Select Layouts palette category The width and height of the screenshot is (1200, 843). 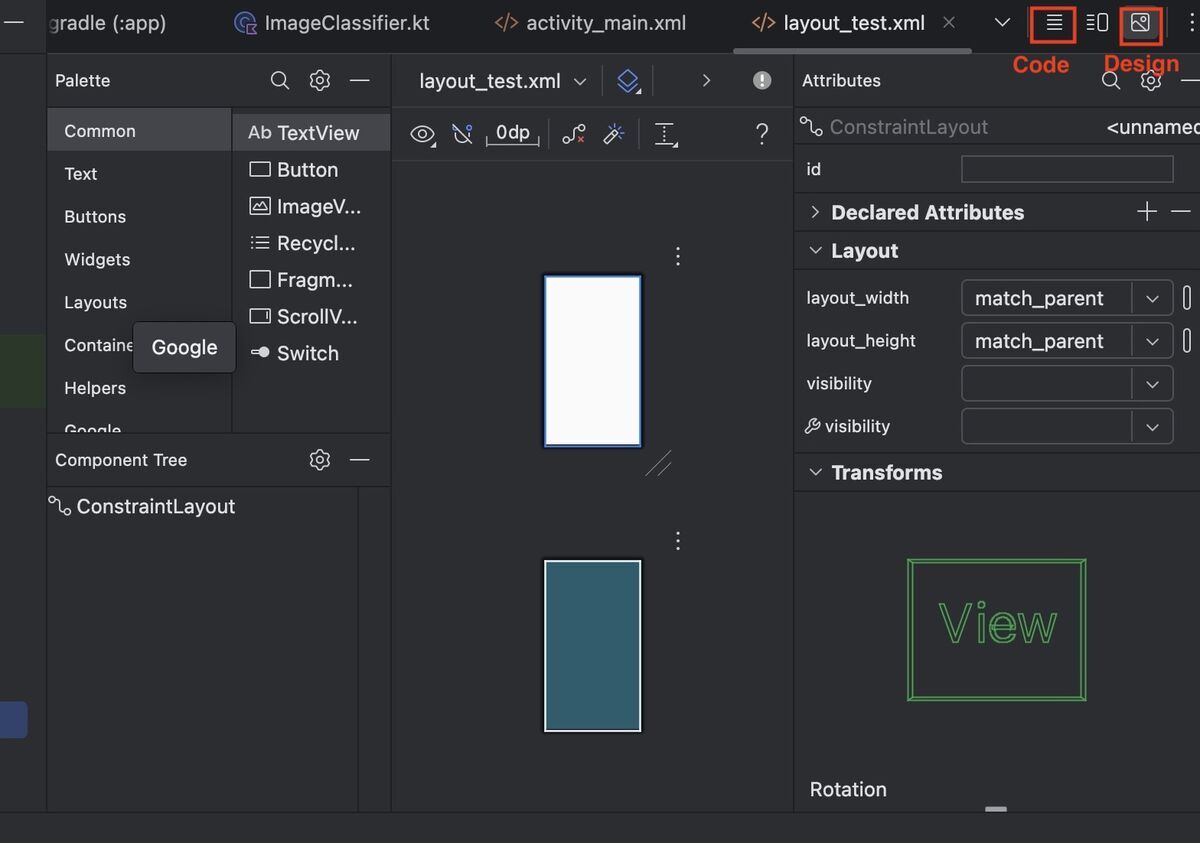click(139, 303)
